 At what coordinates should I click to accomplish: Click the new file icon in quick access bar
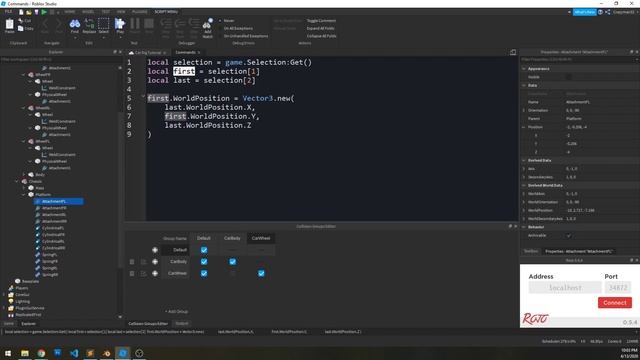[x=21, y=12]
